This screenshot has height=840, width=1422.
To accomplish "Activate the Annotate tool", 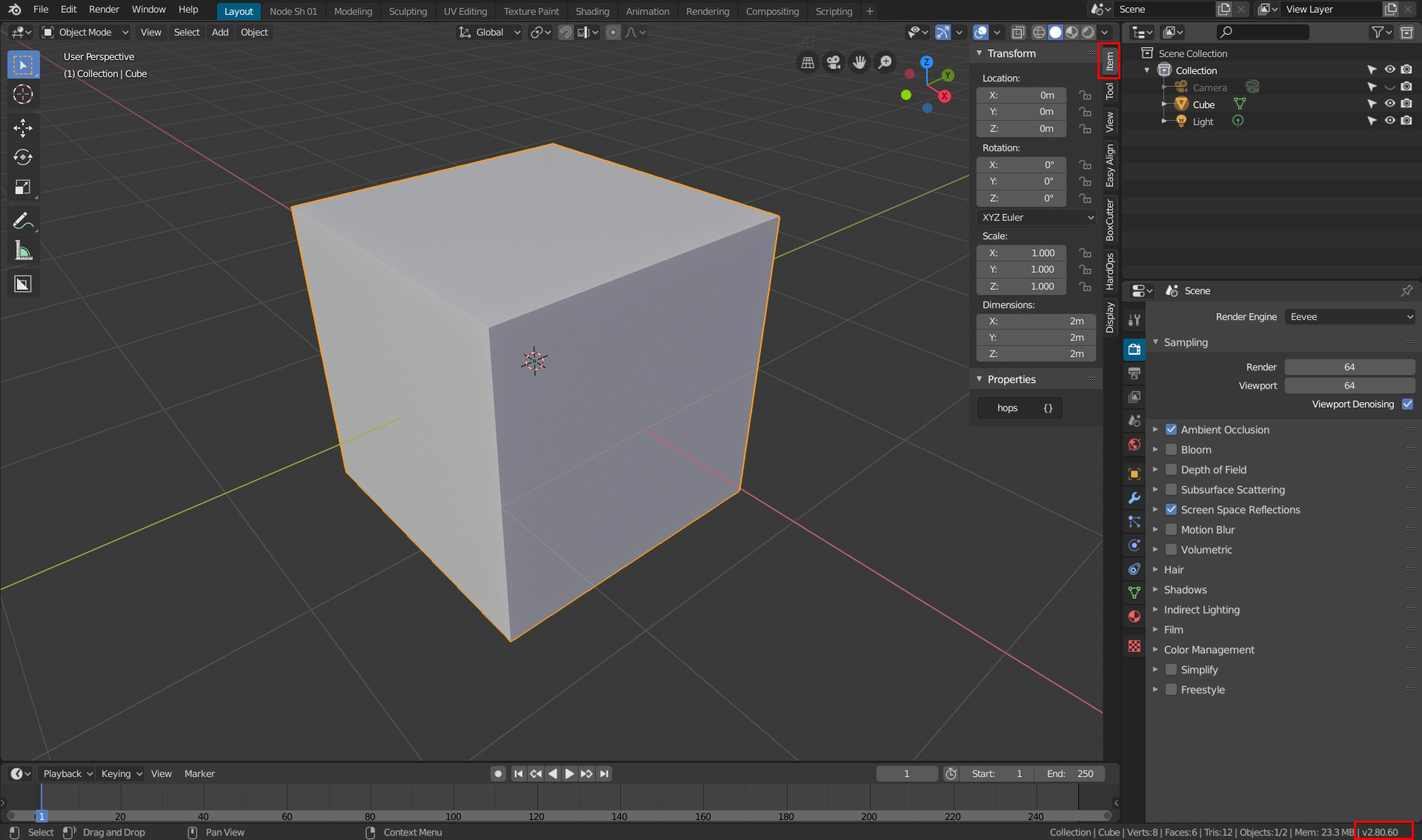I will [23, 219].
